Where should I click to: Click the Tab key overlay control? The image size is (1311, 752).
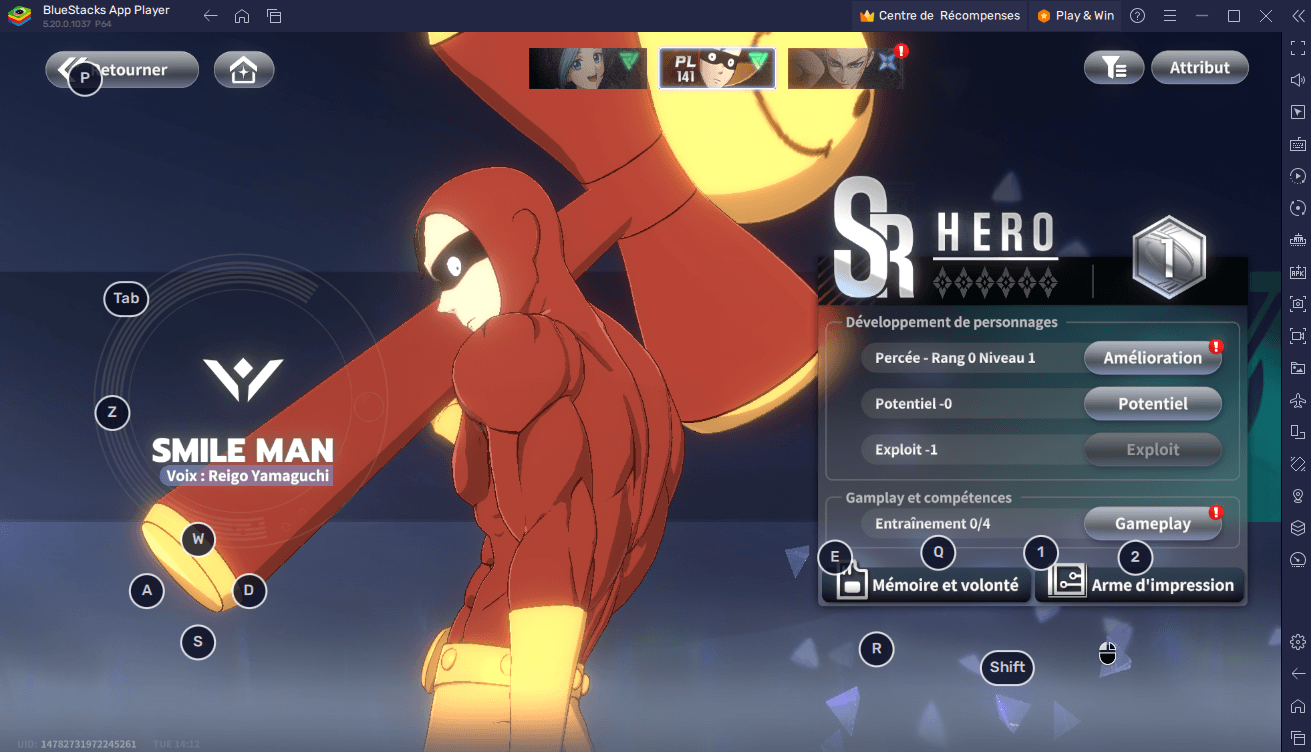pos(126,298)
